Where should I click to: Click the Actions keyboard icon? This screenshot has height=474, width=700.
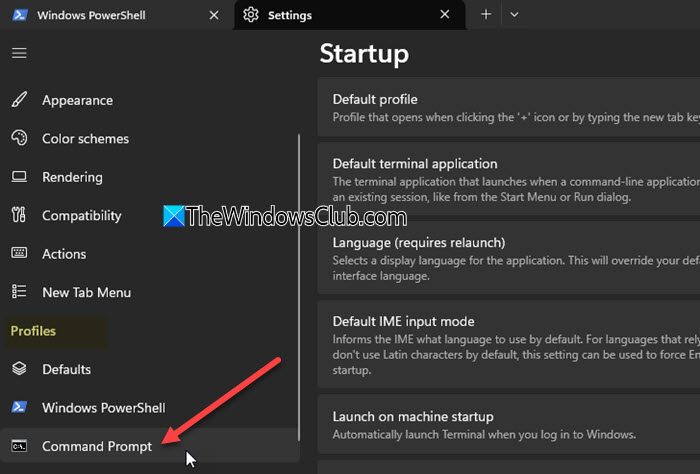(x=19, y=253)
